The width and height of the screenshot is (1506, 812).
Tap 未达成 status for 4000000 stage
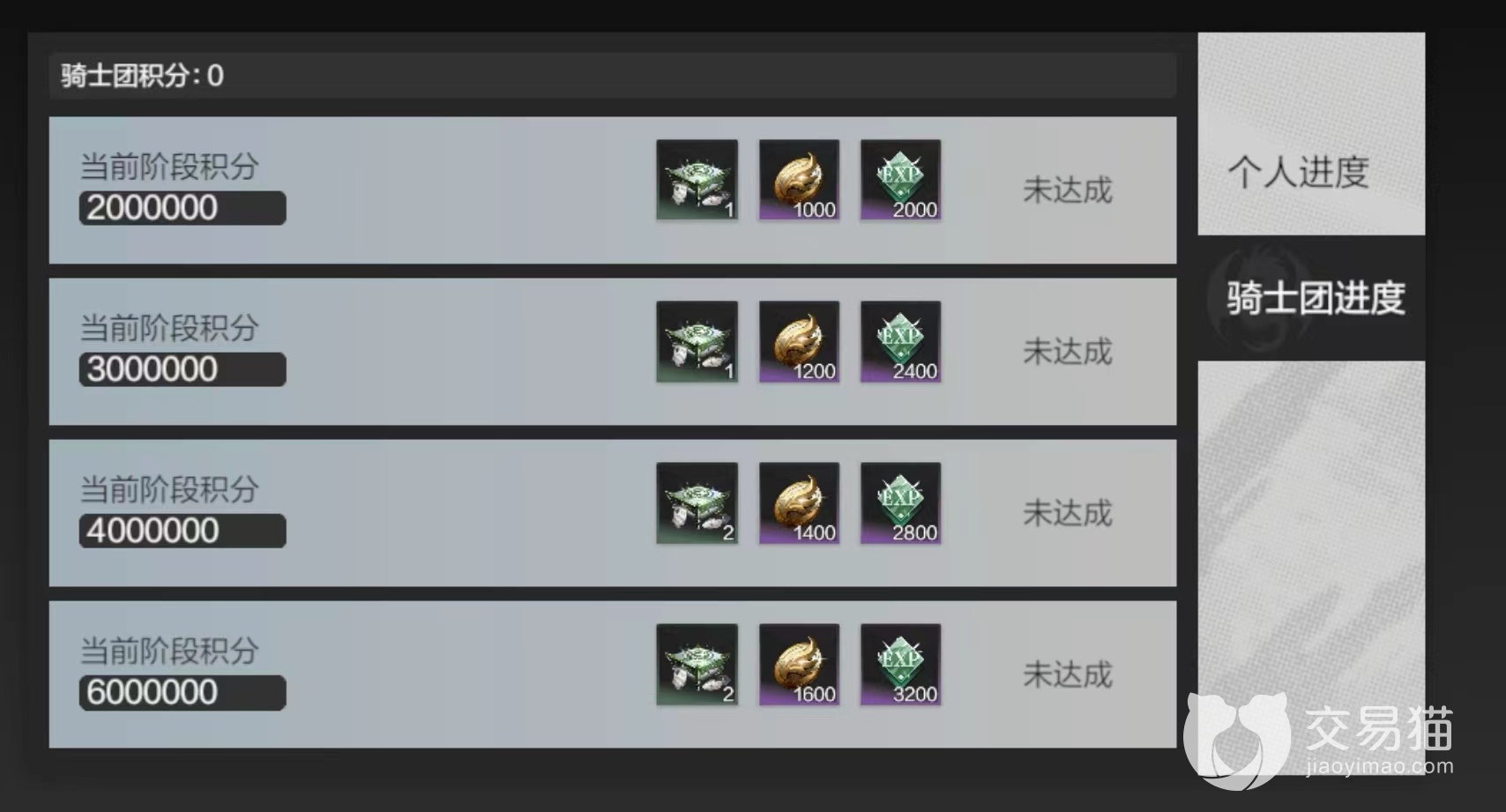1068,513
